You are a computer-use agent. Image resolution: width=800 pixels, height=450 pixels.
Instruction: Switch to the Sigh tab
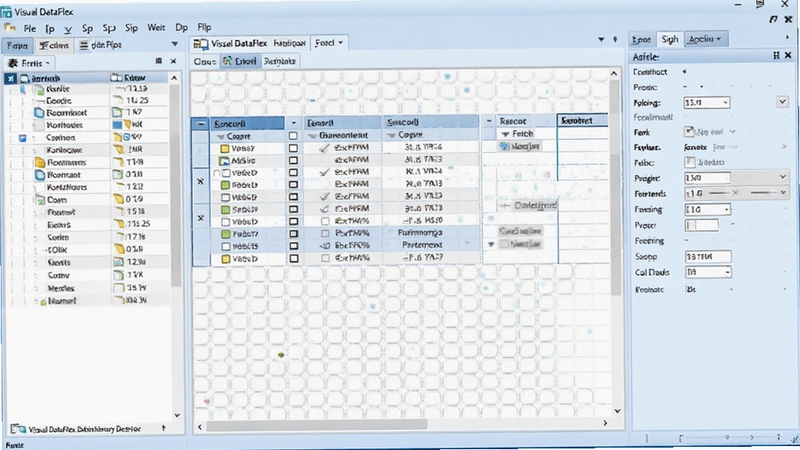click(669, 39)
